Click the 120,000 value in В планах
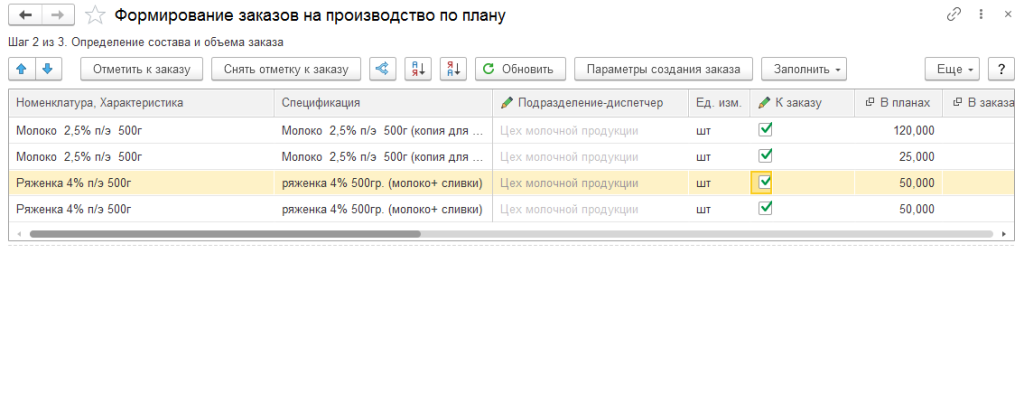Screen dimensions: 1024x394 (x=914, y=131)
